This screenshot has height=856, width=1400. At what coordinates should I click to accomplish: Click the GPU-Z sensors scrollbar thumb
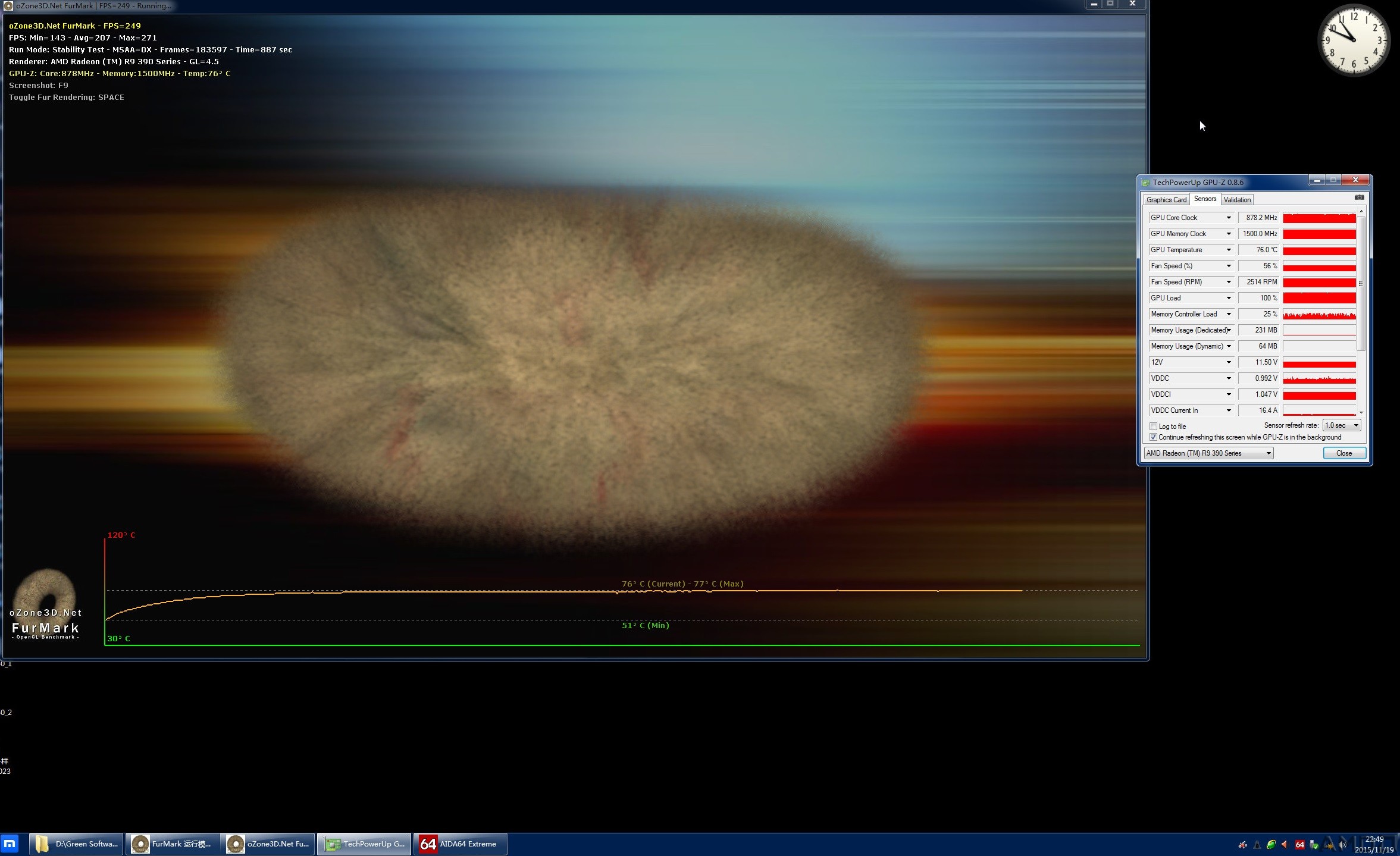[x=1361, y=284]
